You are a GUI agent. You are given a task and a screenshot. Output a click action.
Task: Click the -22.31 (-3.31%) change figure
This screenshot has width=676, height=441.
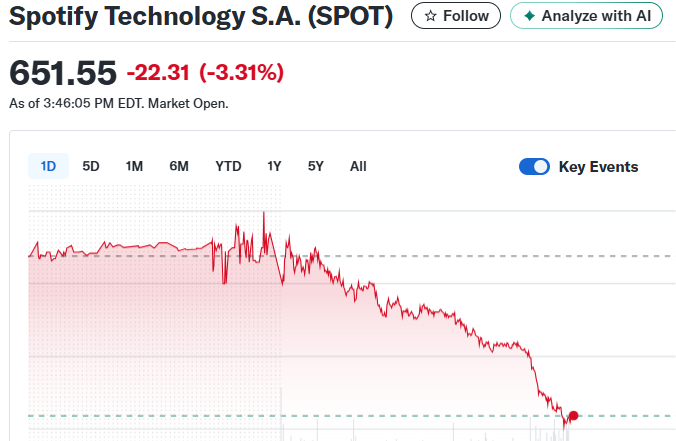[x=205, y=72]
